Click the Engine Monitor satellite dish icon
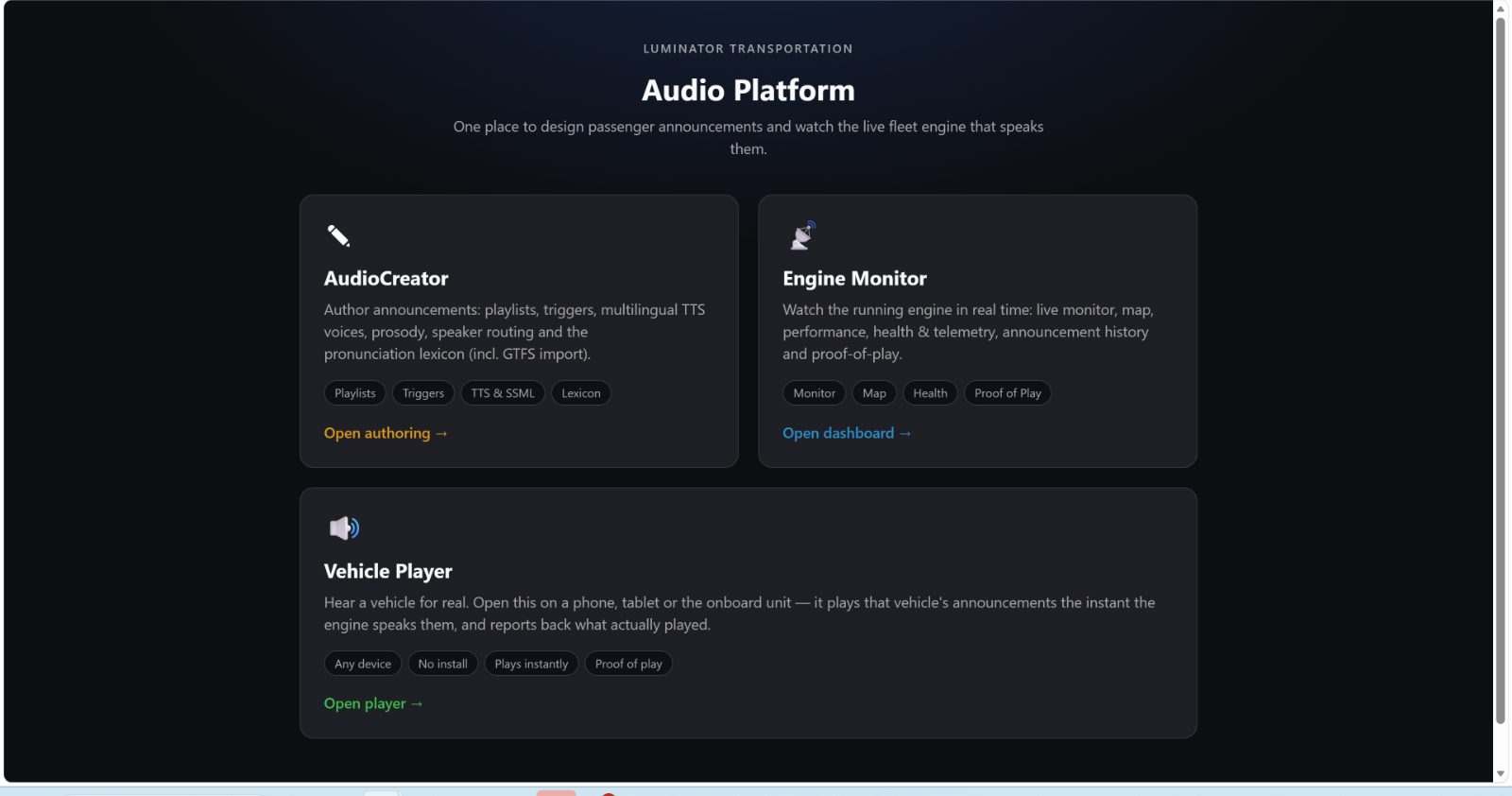 [802, 235]
